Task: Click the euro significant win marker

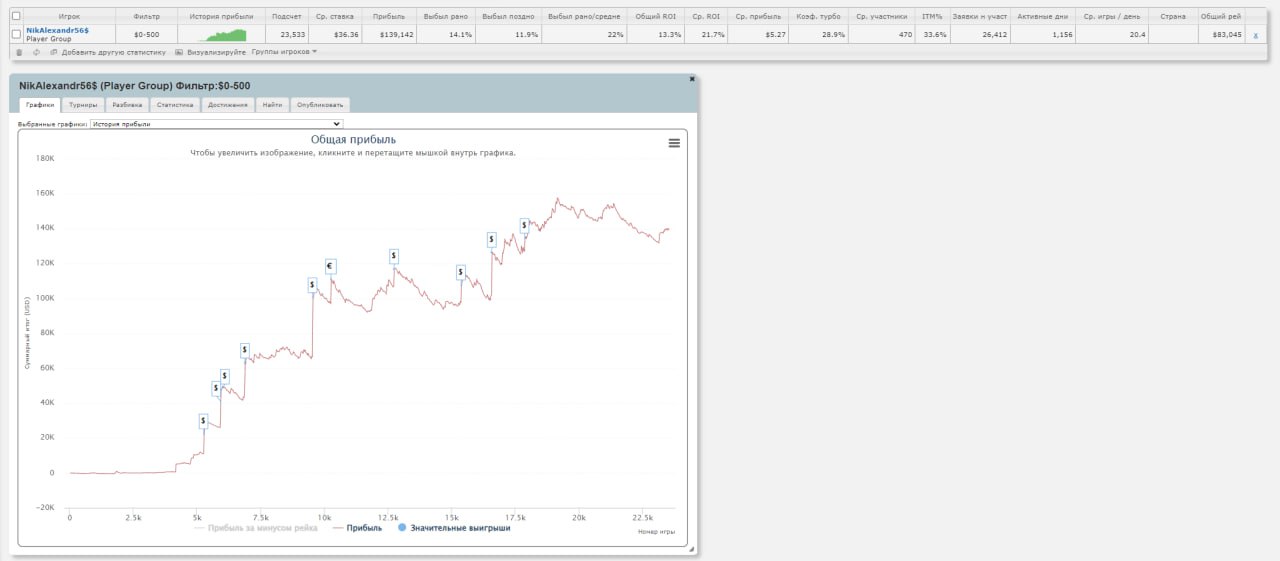Action: pyautogui.click(x=330, y=266)
